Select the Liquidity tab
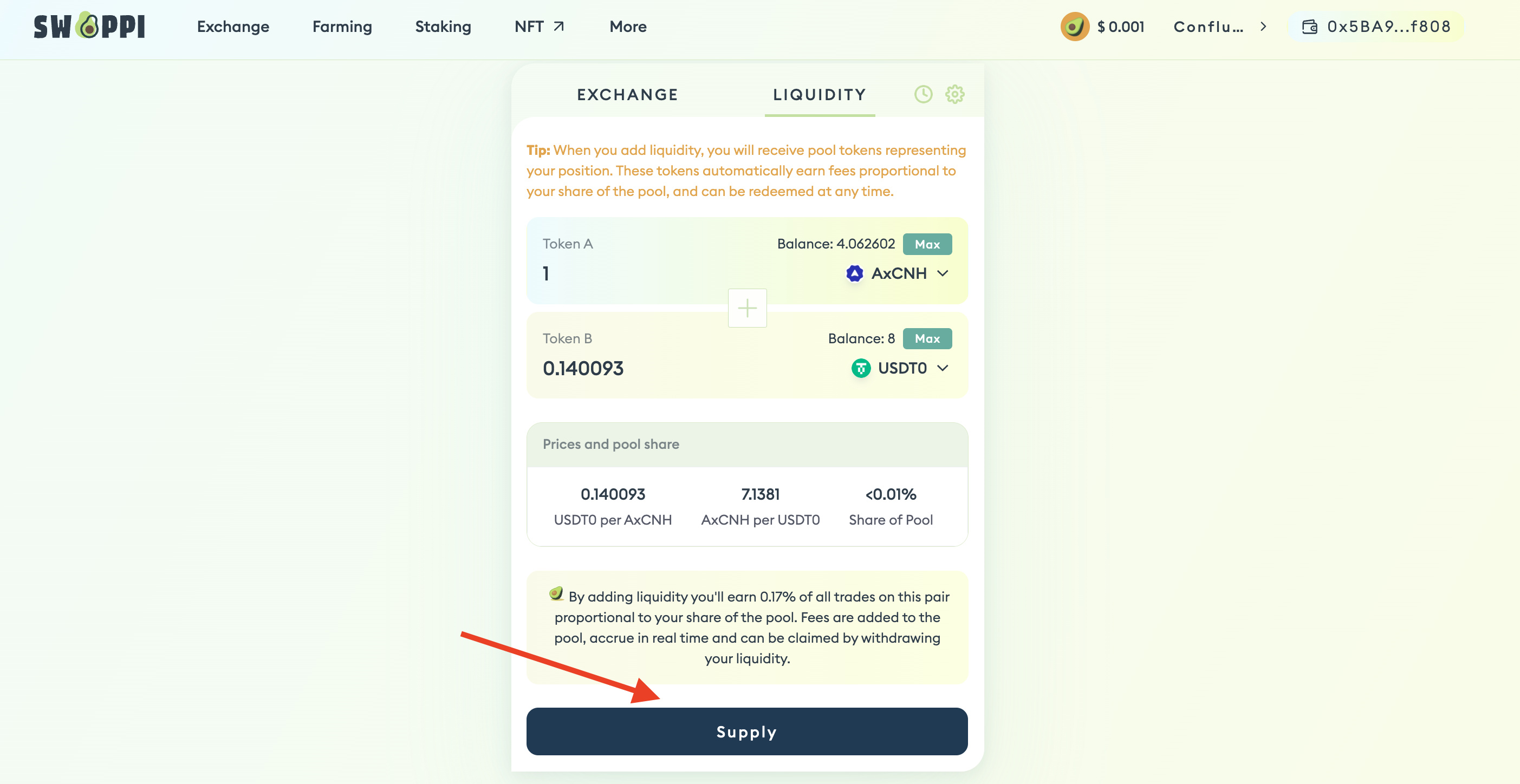The height and width of the screenshot is (784, 1520). tap(819, 94)
